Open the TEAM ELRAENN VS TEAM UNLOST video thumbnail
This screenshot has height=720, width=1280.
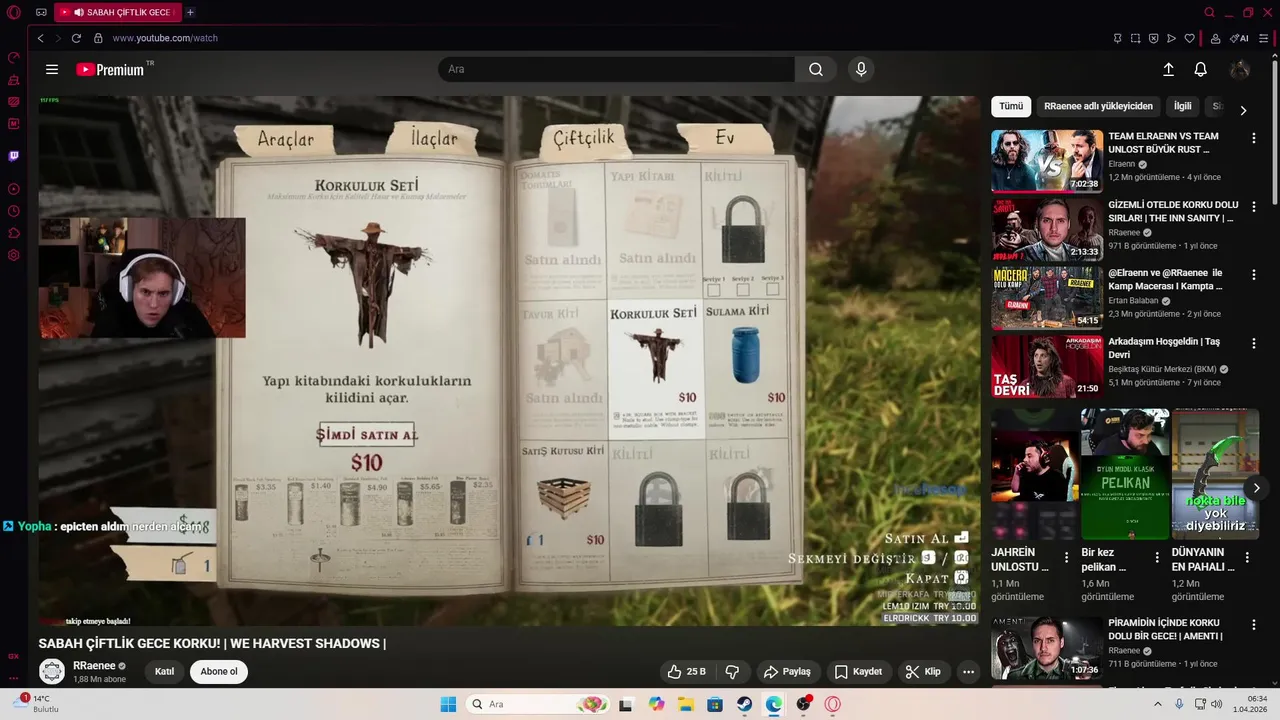pos(1047,160)
